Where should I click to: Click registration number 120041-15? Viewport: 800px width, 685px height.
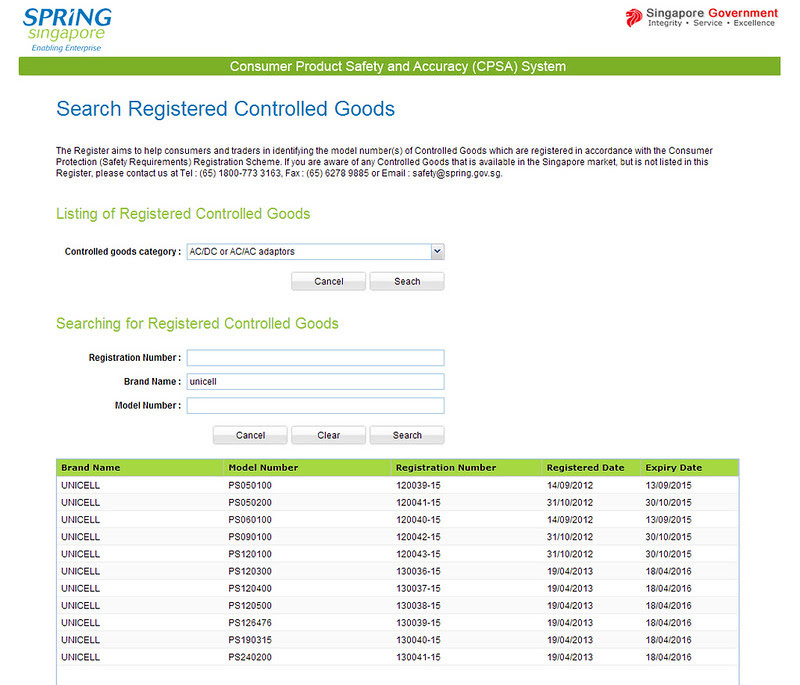(x=418, y=503)
